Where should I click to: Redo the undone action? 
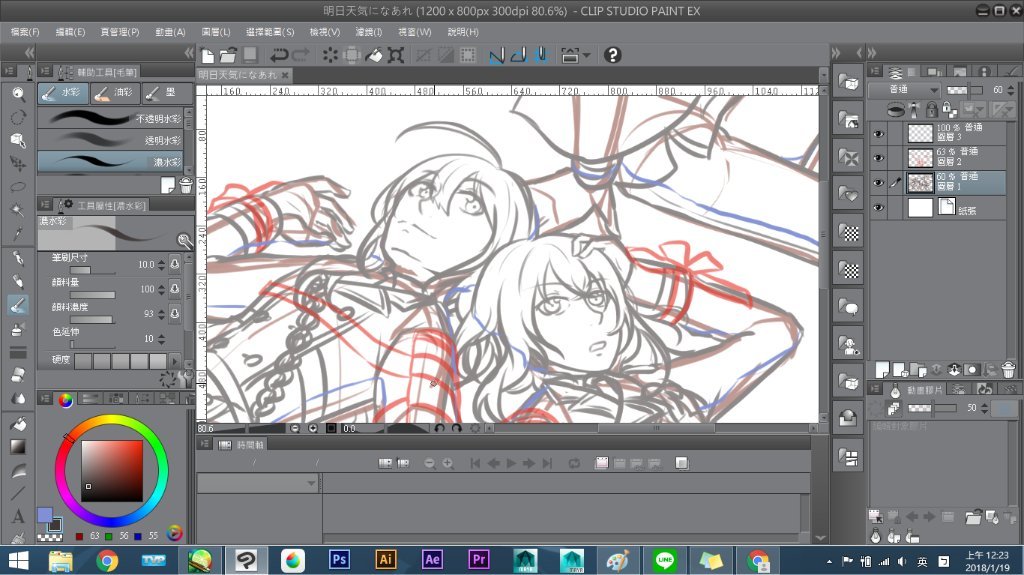click(301, 56)
